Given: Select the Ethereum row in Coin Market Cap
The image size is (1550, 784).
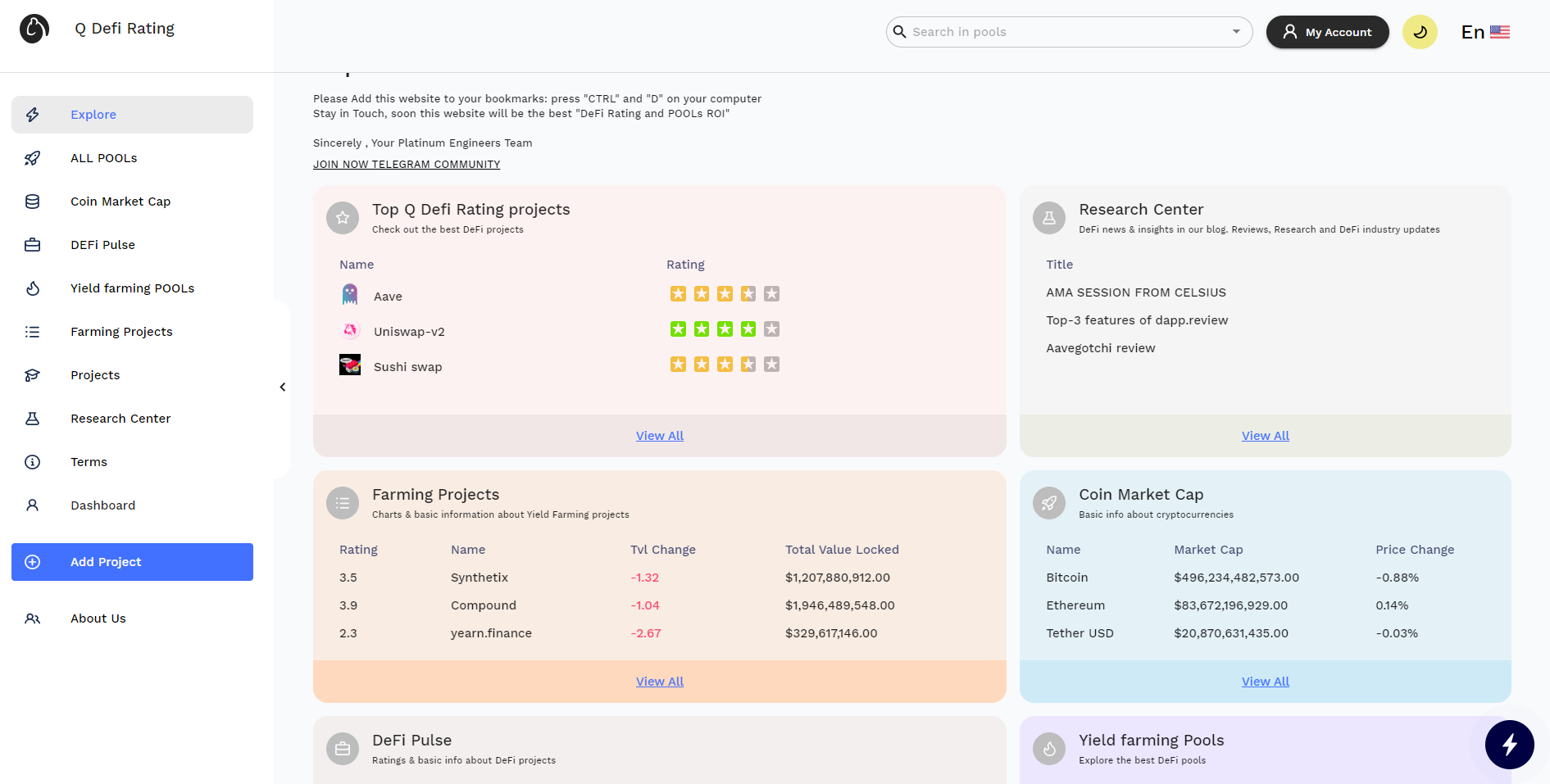Looking at the screenshot, I should [1266, 605].
